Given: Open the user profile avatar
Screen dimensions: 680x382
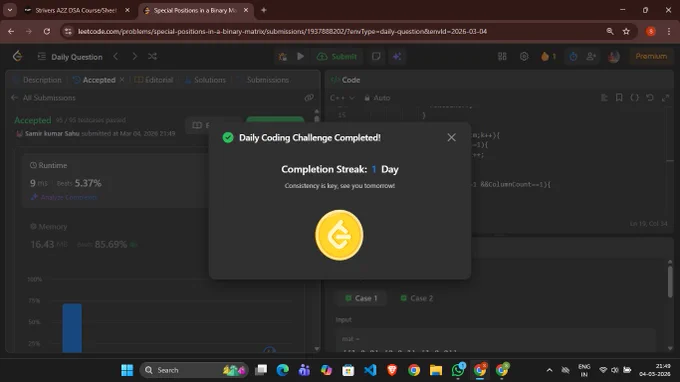Looking at the screenshot, I should pyautogui.click(x=613, y=56).
